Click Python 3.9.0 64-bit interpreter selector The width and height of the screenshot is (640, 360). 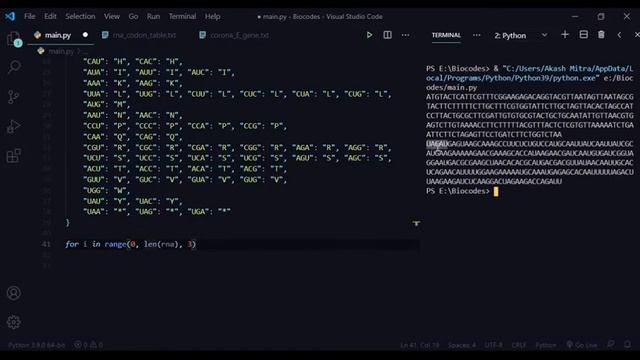(x=36, y=345)
